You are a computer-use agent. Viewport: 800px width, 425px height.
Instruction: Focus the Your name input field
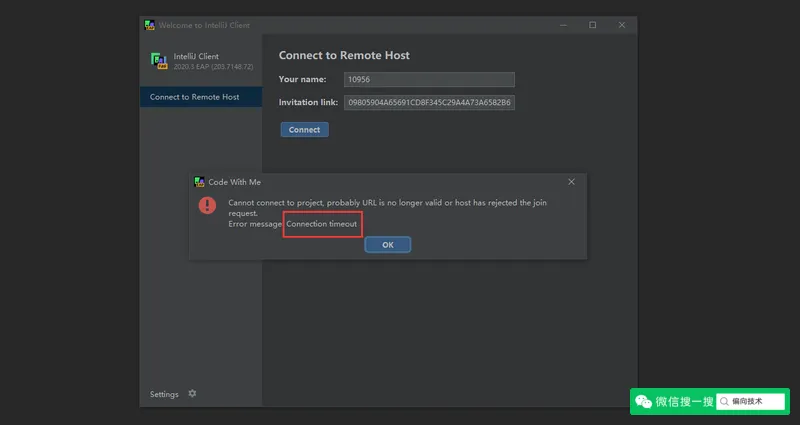pos(429,80)
